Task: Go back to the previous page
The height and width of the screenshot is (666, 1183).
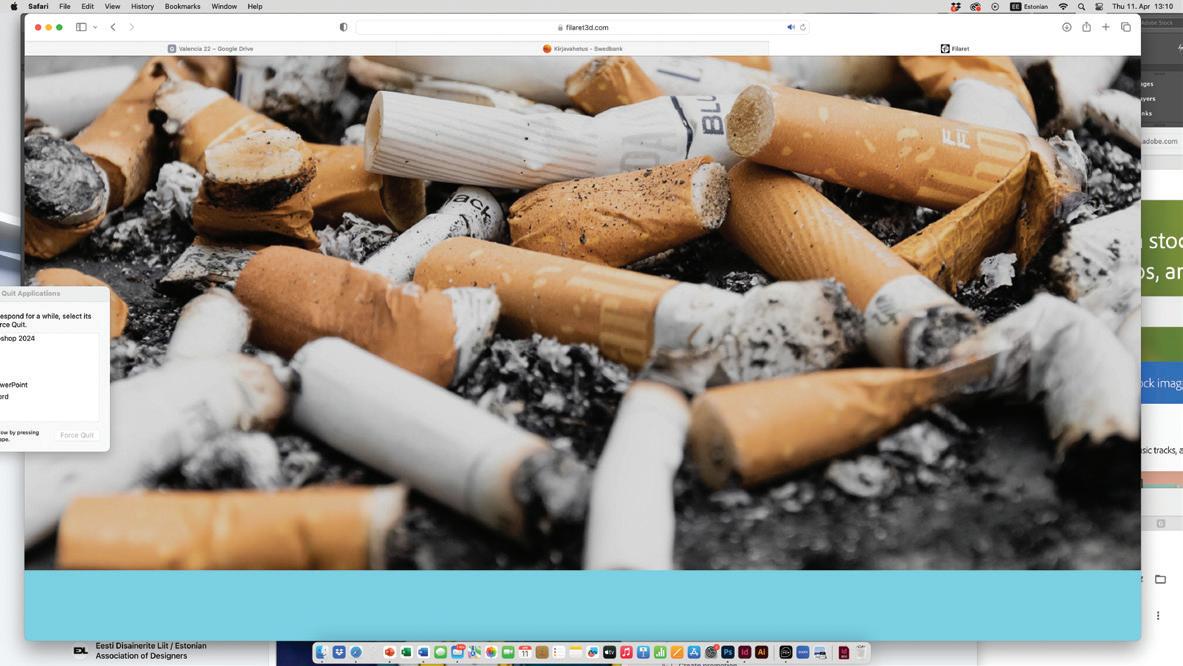Action: click(x=113, y=27)
